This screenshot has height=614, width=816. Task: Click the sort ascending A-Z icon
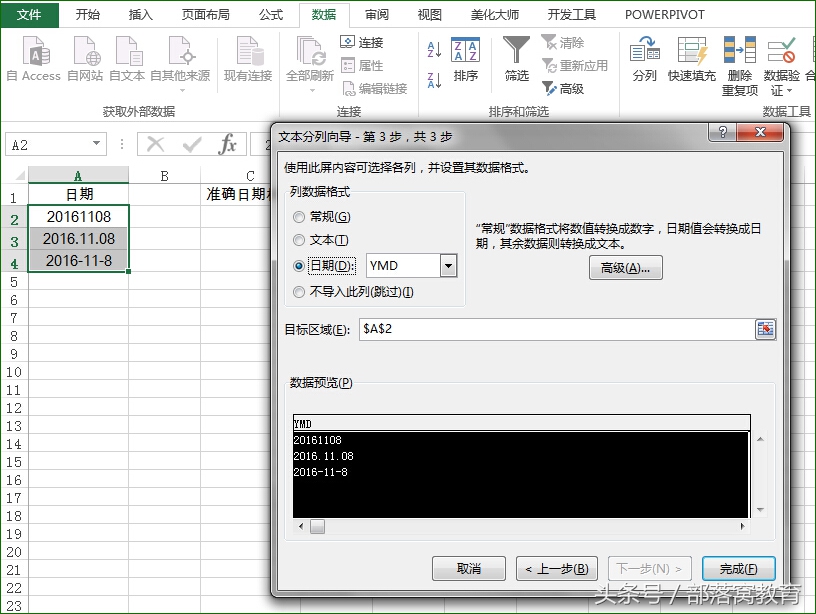tap(434, 49)
